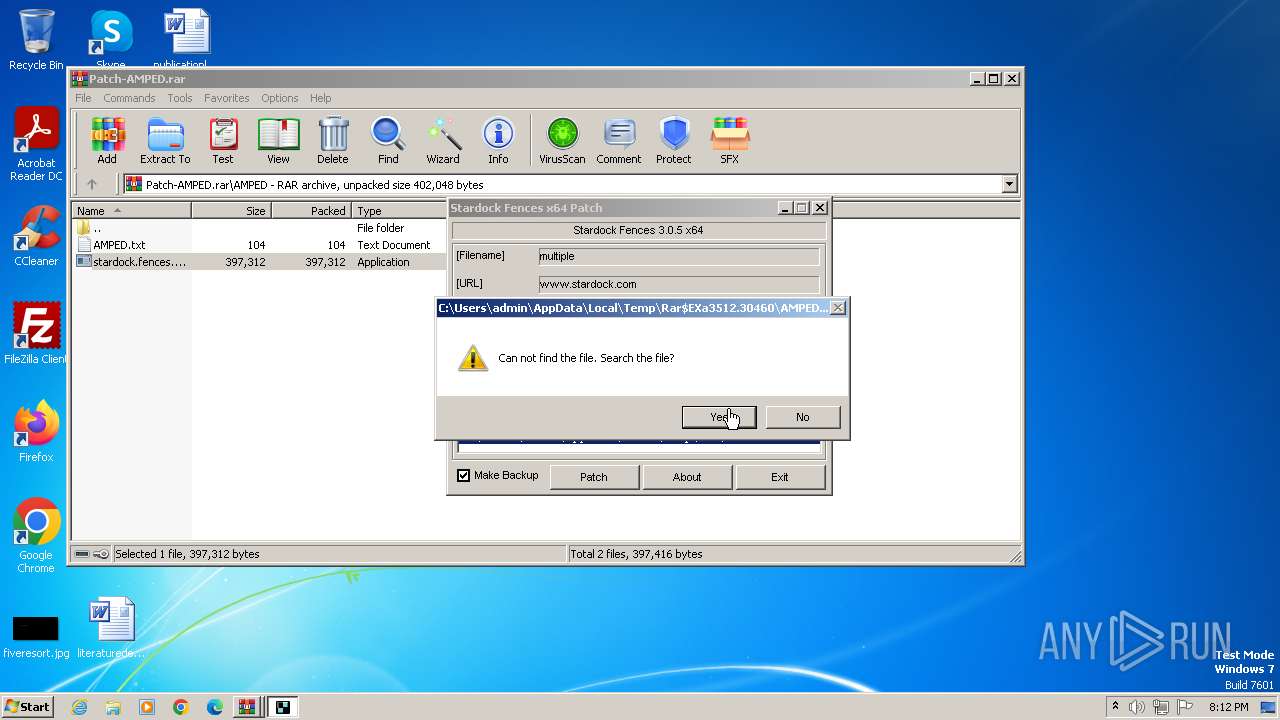Select the AMPED.txt file row
Viewport: 1280px width, 720px height.
[260, 245]
